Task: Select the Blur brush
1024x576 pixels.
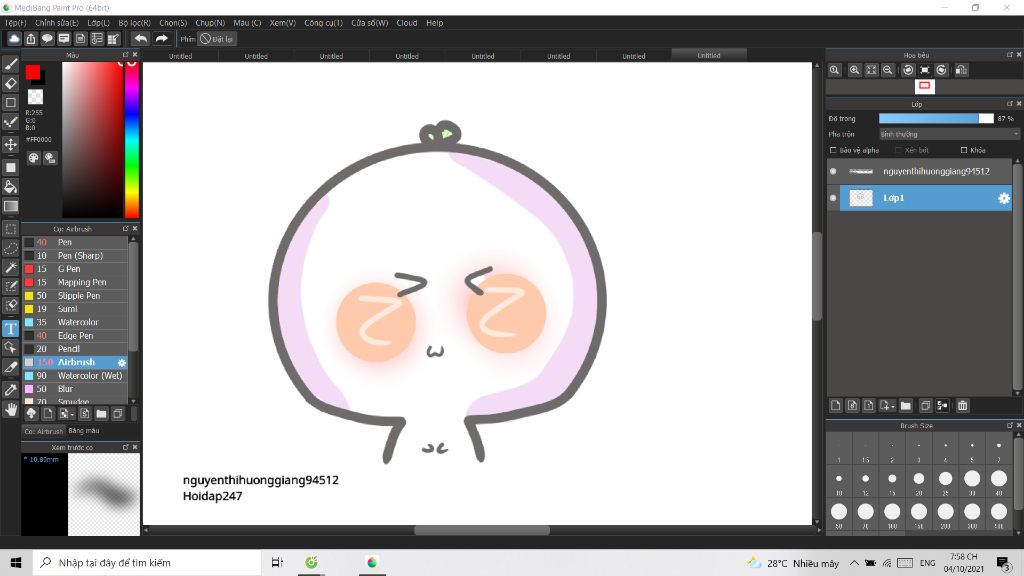Action: (76, 389)
